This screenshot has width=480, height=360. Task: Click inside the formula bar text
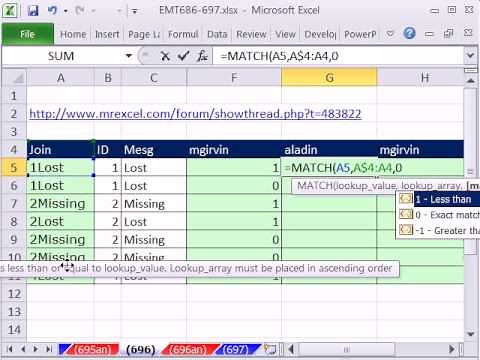click(338, 56)
